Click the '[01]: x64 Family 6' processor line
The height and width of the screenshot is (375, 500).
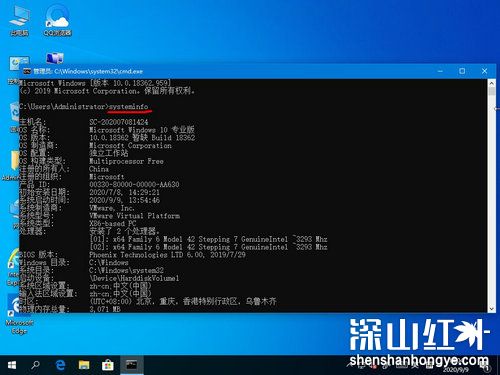point(208,239)
